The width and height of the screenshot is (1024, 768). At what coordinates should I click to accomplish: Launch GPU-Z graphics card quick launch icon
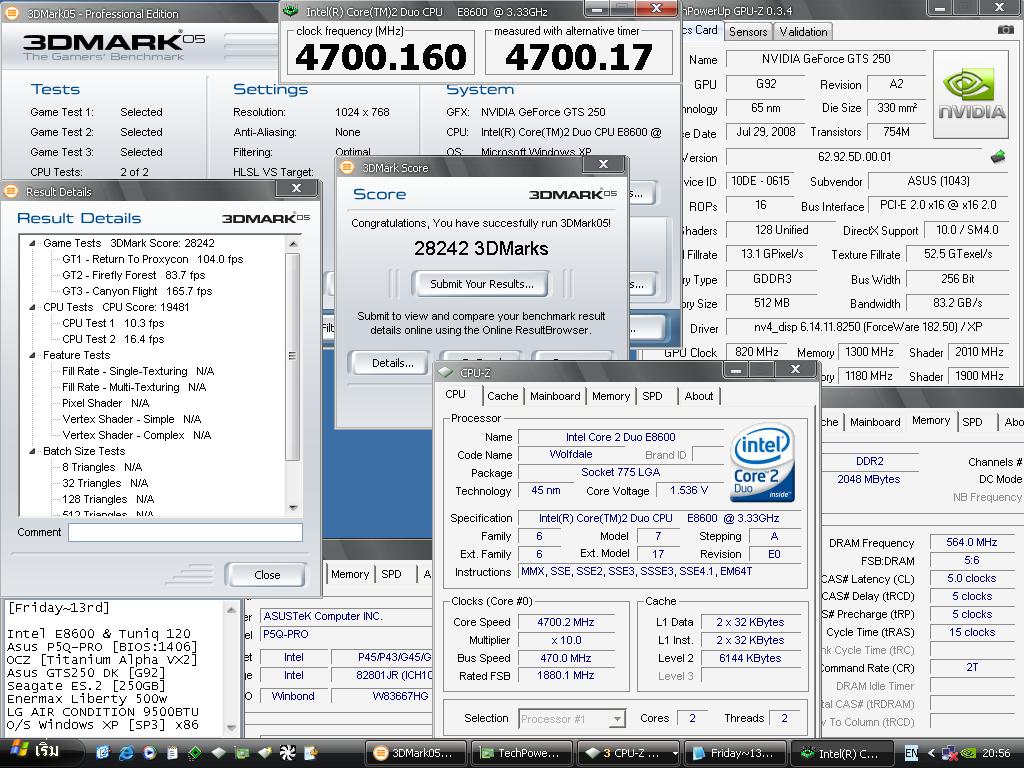click(241, 753)
